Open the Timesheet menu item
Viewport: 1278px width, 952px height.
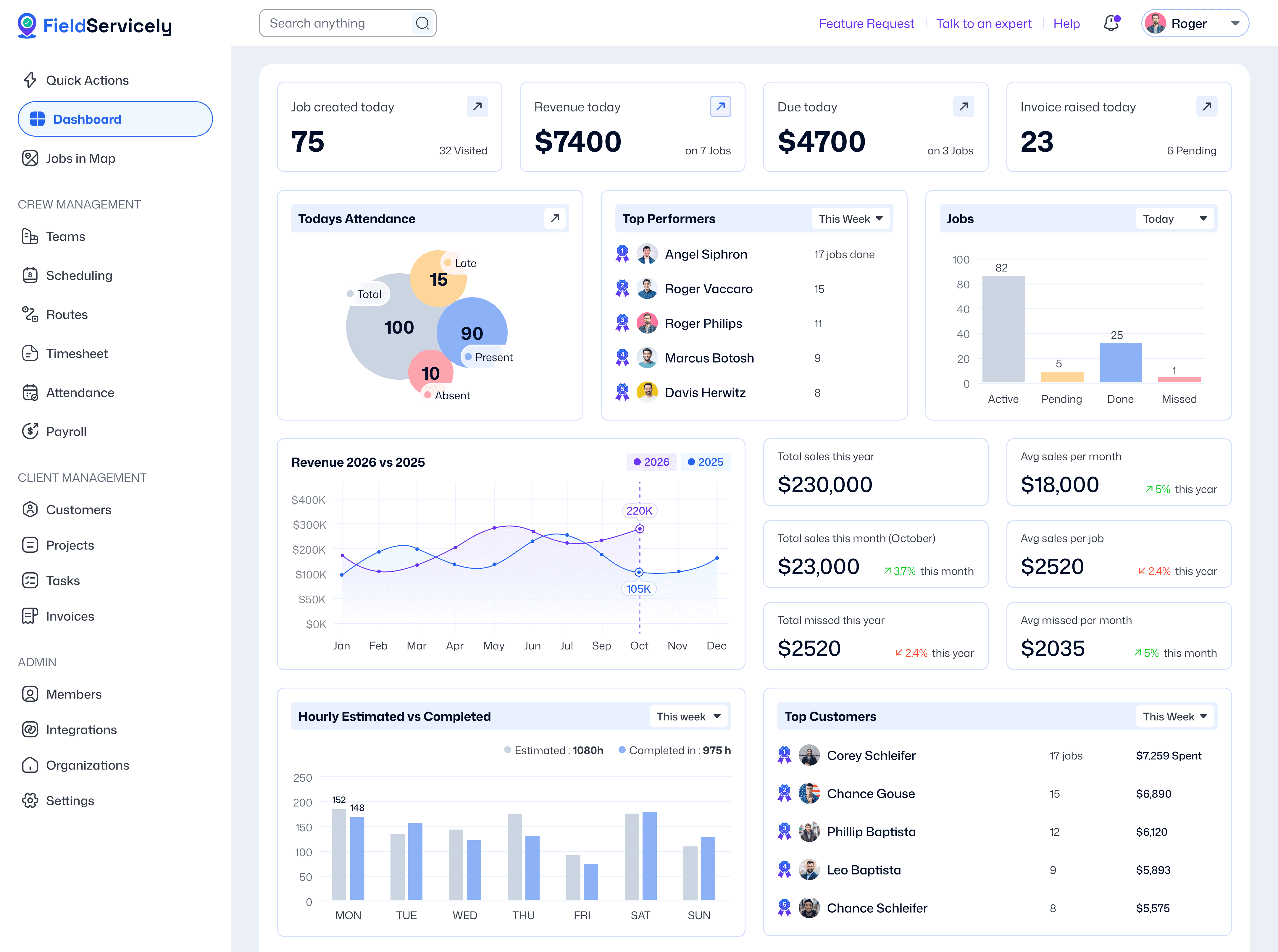pos(77,354)
